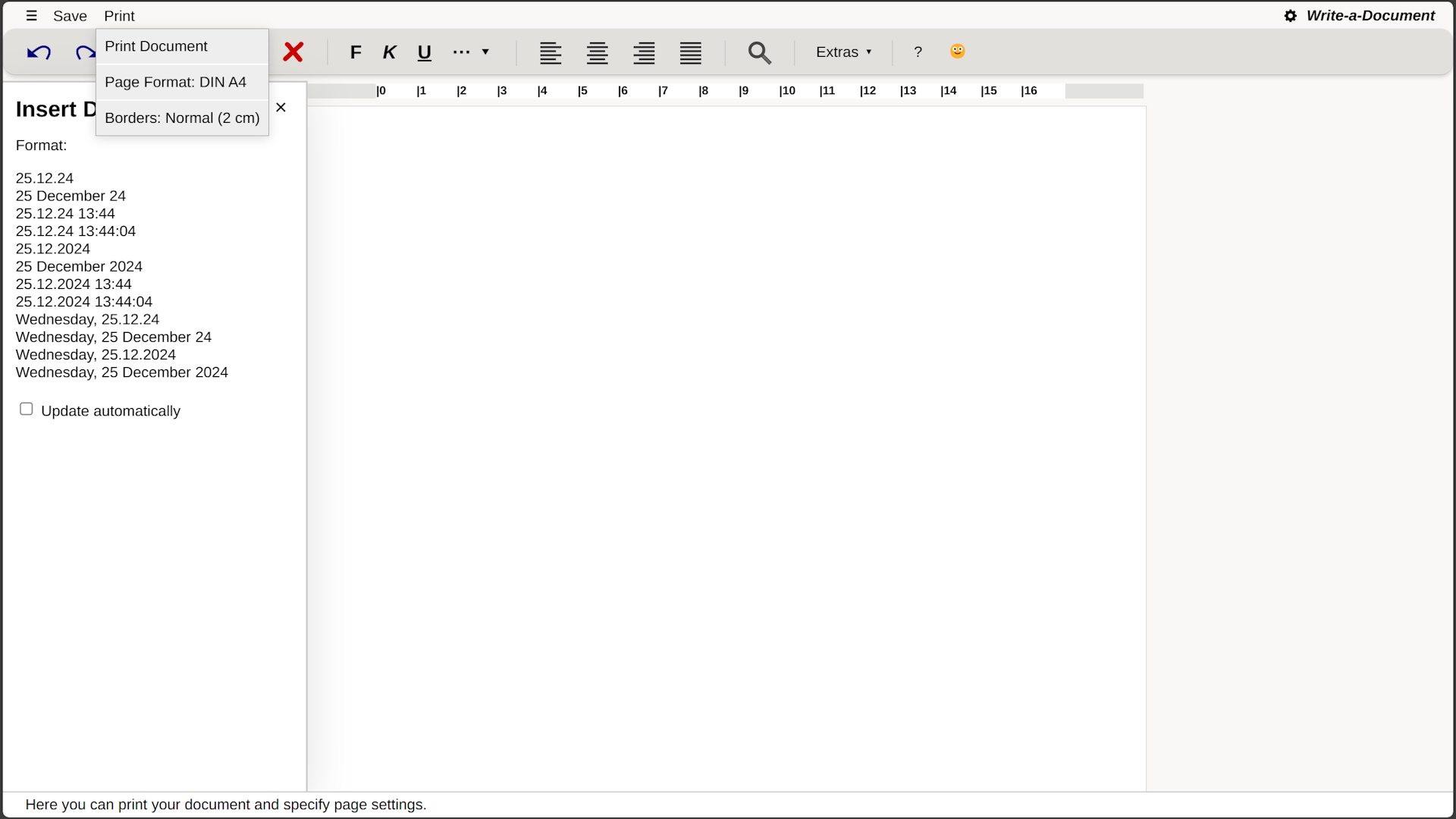Click the redo arrow icon
Viewport: 1456px width, 819px height.
pos(85,52)
